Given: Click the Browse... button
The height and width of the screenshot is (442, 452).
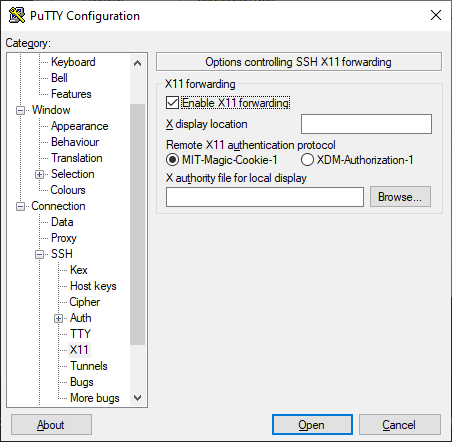Looking at the screenshot, I should coord(400,197).
